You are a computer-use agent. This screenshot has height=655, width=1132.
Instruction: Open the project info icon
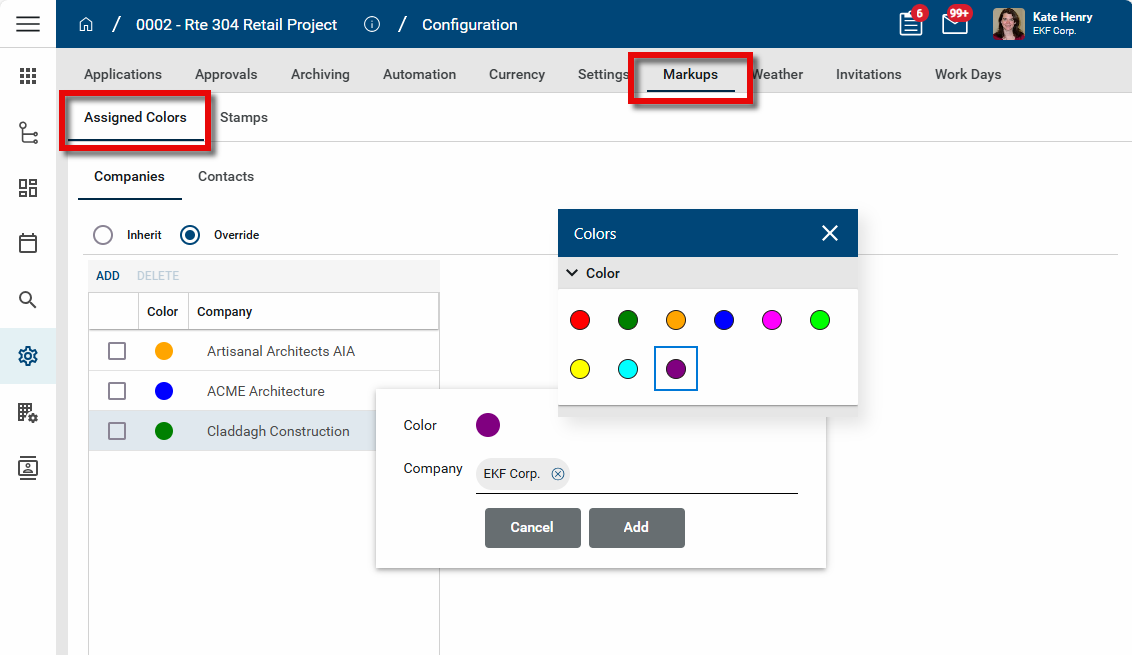click(372, 25)
